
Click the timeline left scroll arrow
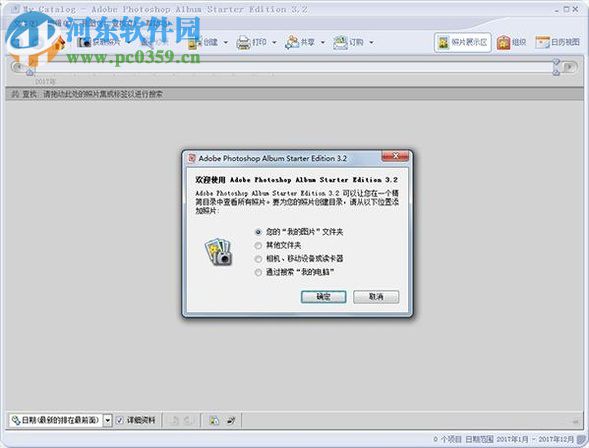(x=17, y=67)
